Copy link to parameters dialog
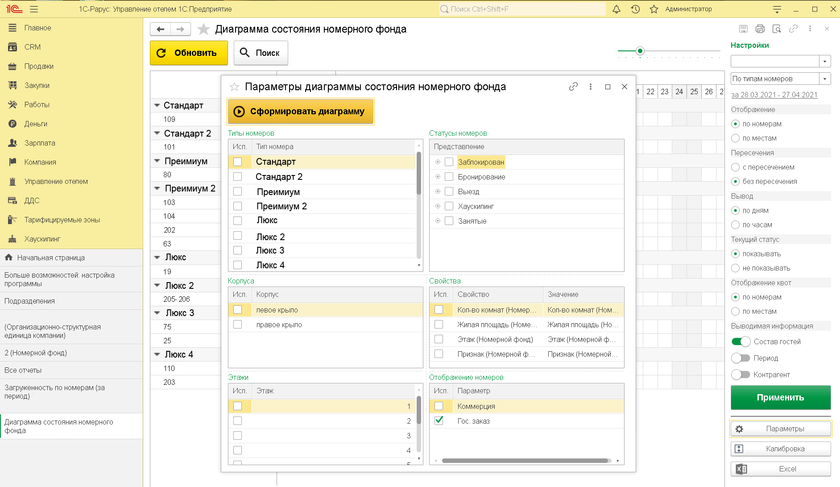Screen dimensions: 840x487 [574, 87]
